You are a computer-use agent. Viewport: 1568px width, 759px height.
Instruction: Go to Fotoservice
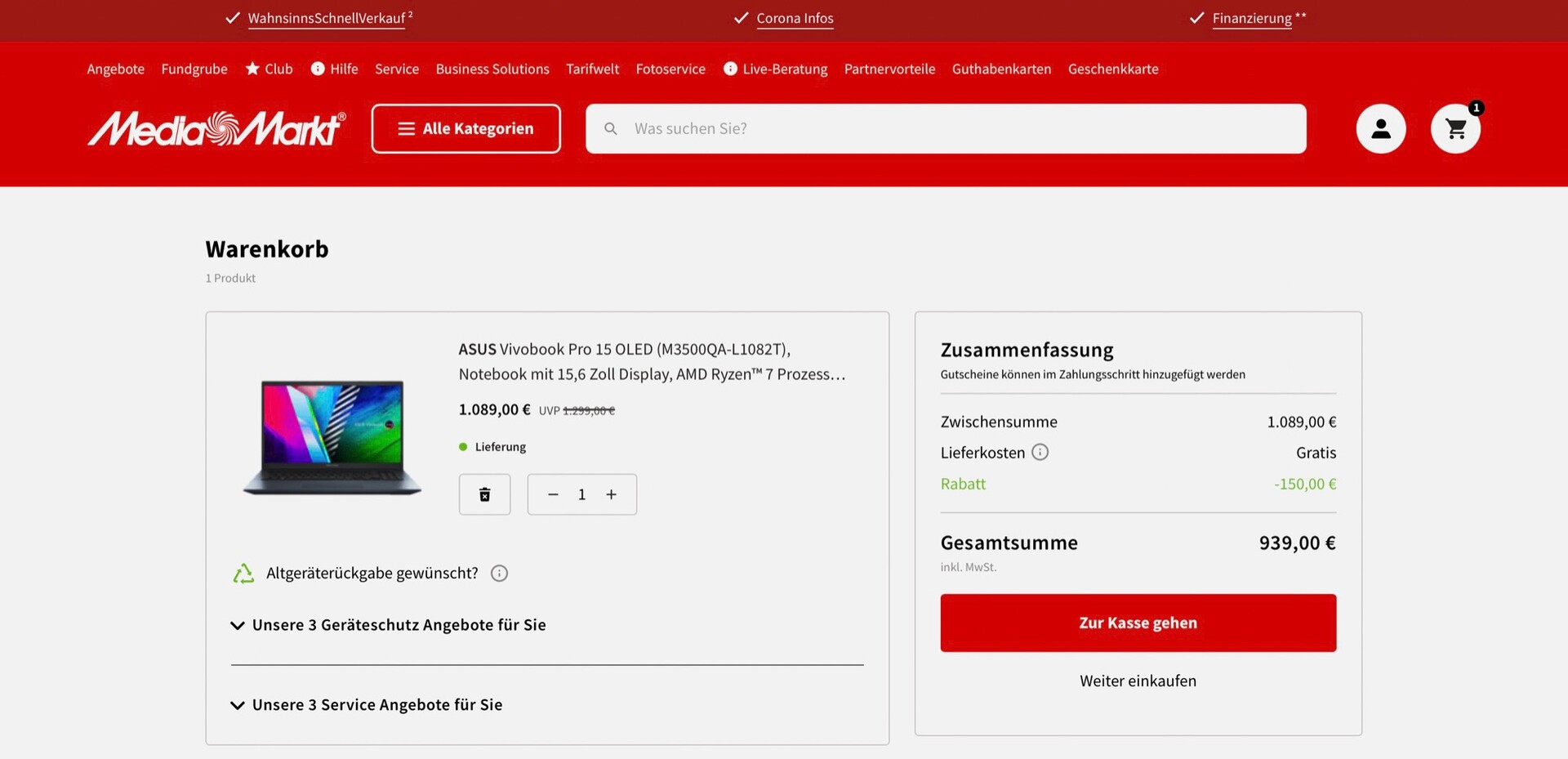point(670,69)
